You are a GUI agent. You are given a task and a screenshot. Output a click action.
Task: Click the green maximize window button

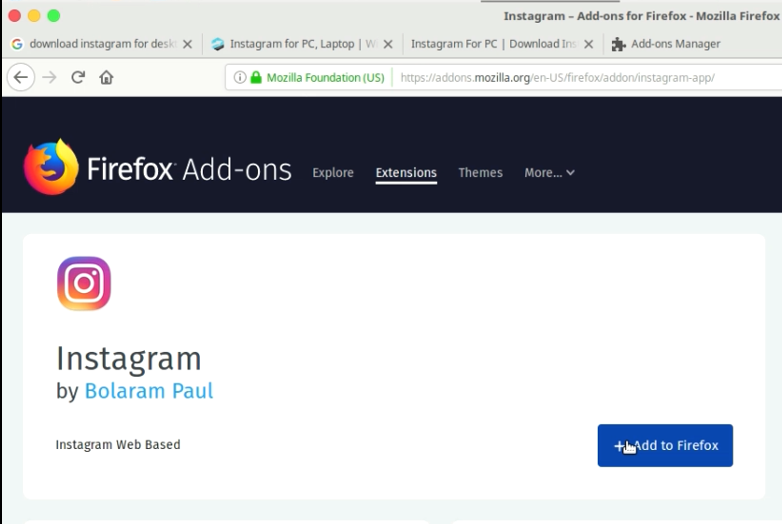[x=53, y=16]
